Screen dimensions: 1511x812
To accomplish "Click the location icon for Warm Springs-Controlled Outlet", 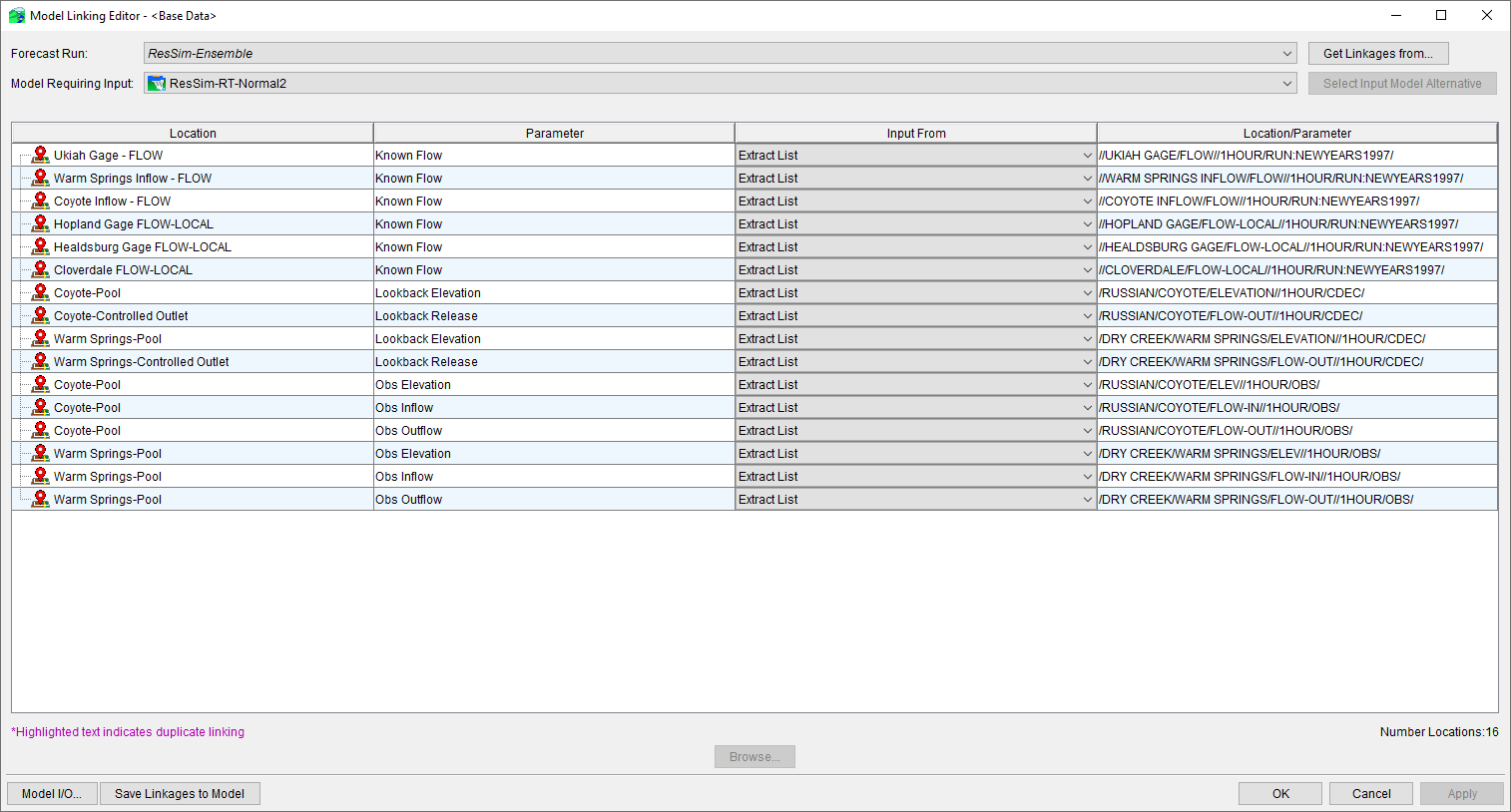I will coord(40,361).
